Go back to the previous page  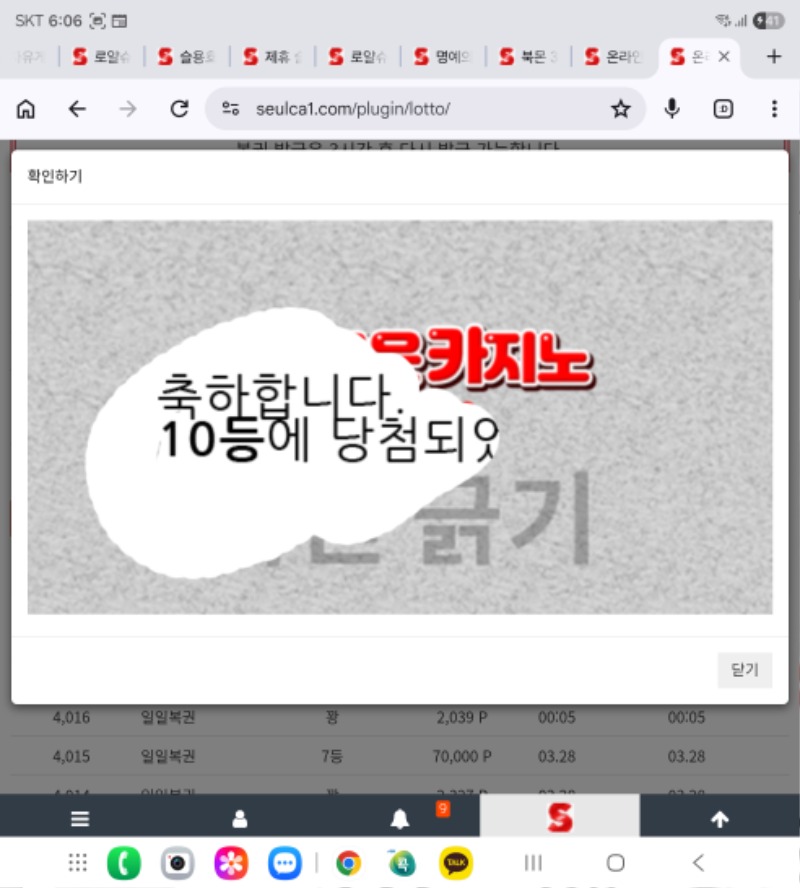tap(77, 109)
